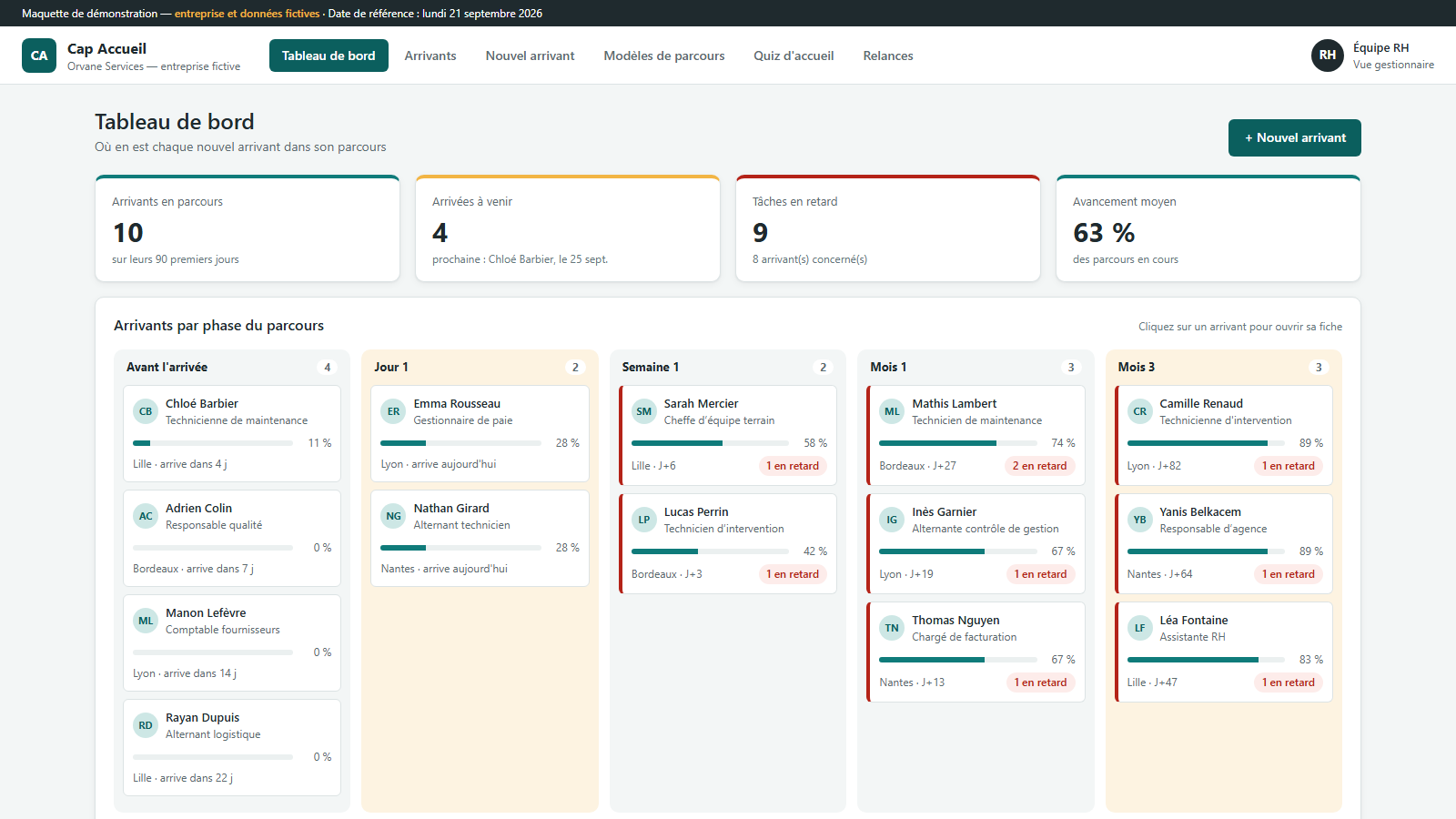Click the Avancement moyen summary card
1456x819 pixels.
(1208, 228)
